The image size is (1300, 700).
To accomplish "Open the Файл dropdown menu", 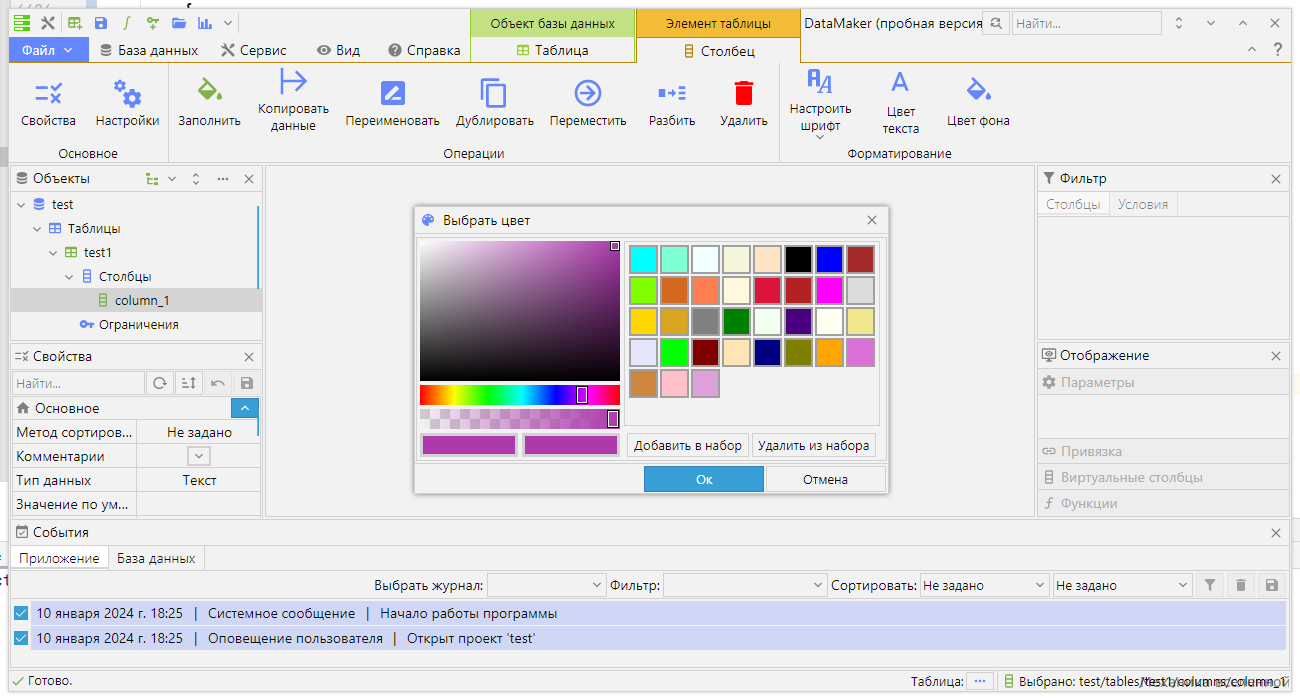I will [48, 50].
